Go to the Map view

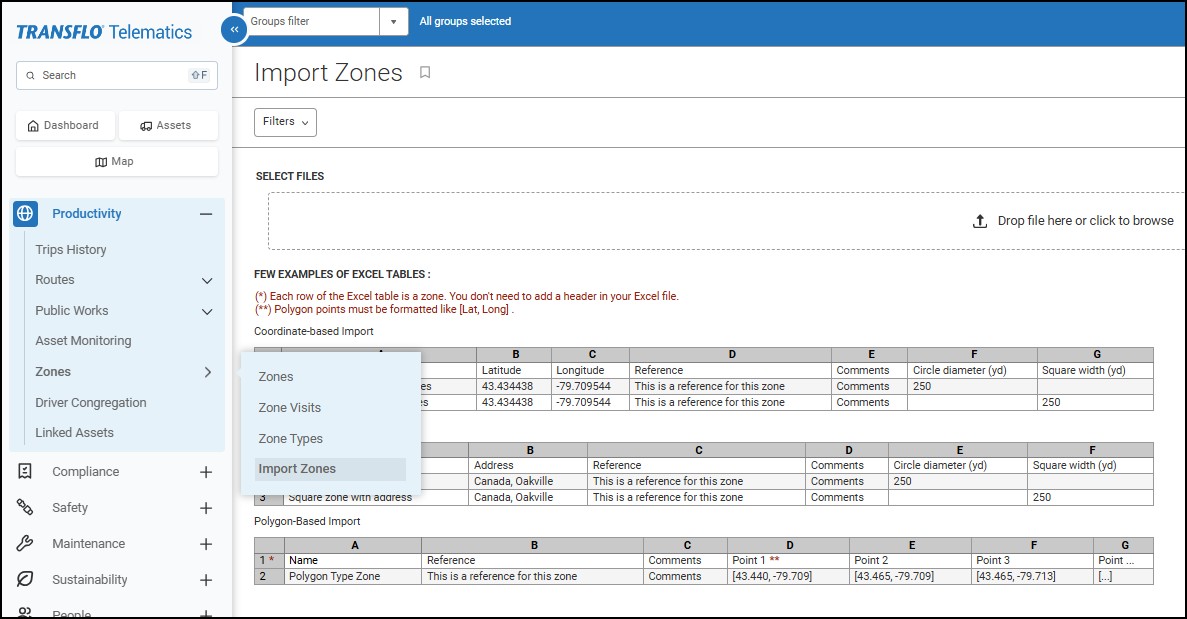[116, 162]
